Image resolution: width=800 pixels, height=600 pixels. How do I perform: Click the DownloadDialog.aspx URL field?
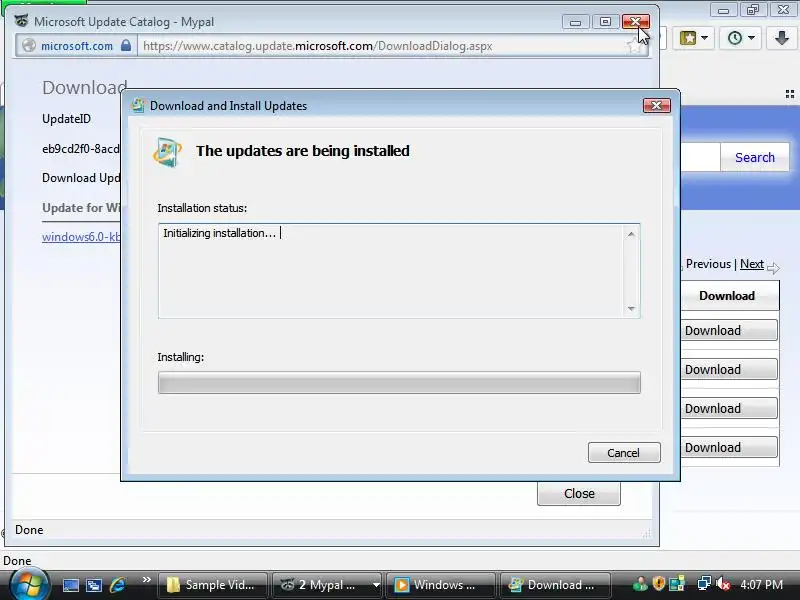(x=383, y=46)
